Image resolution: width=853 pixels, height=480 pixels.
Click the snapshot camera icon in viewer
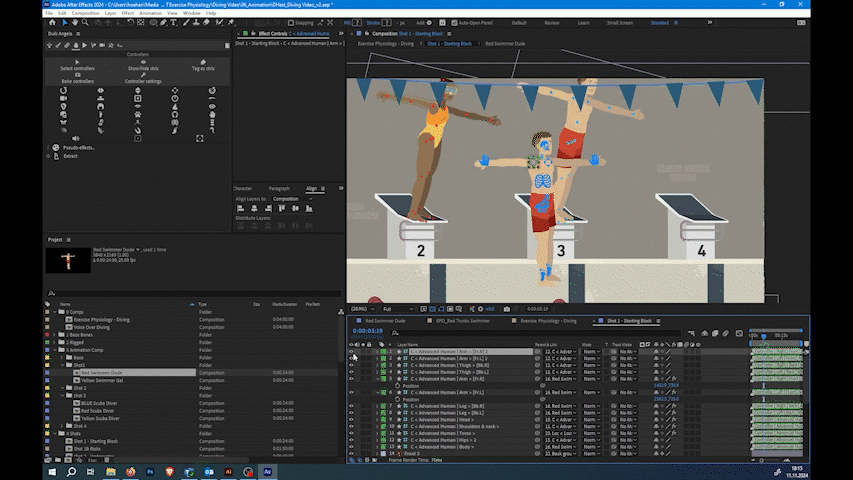pos(506,309)
